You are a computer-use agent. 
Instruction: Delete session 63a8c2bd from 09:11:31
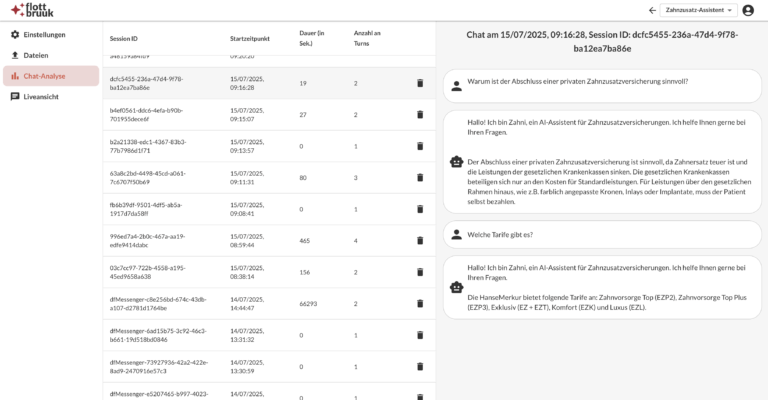(420, 178)
